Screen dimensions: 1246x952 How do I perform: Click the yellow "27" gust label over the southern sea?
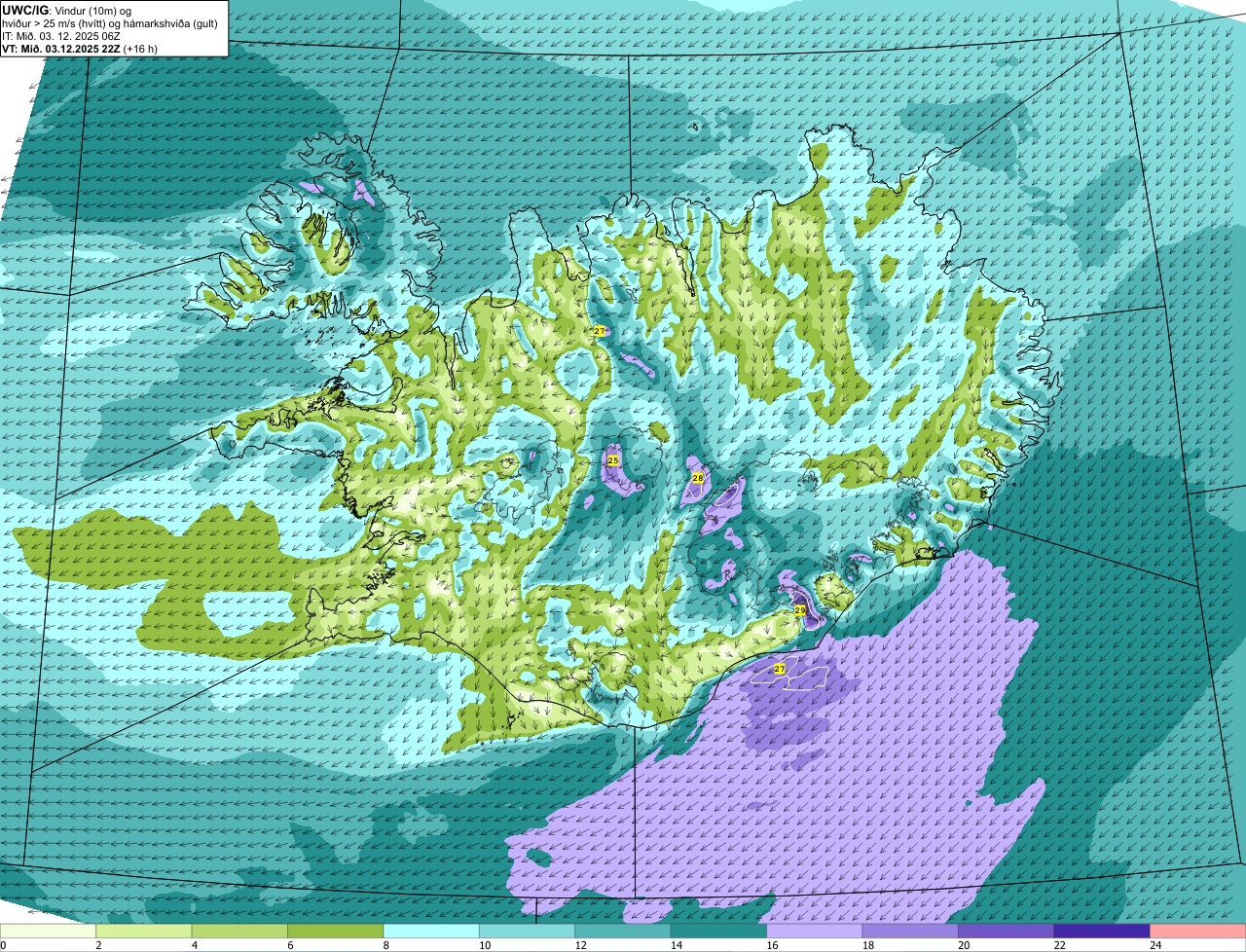tap(780, 669)
